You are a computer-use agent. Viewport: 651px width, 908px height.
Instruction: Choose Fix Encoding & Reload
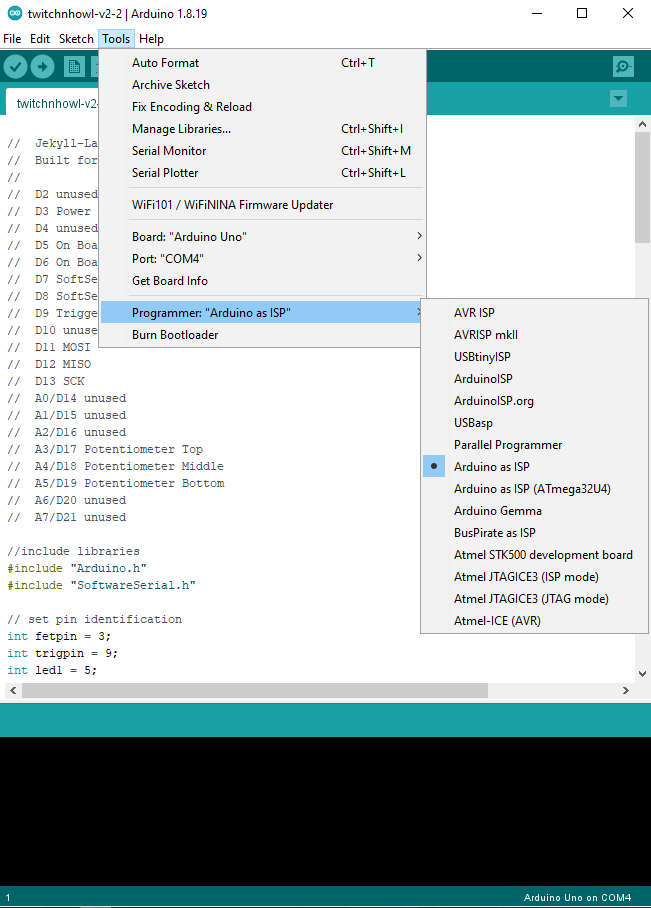click(262, 107)
